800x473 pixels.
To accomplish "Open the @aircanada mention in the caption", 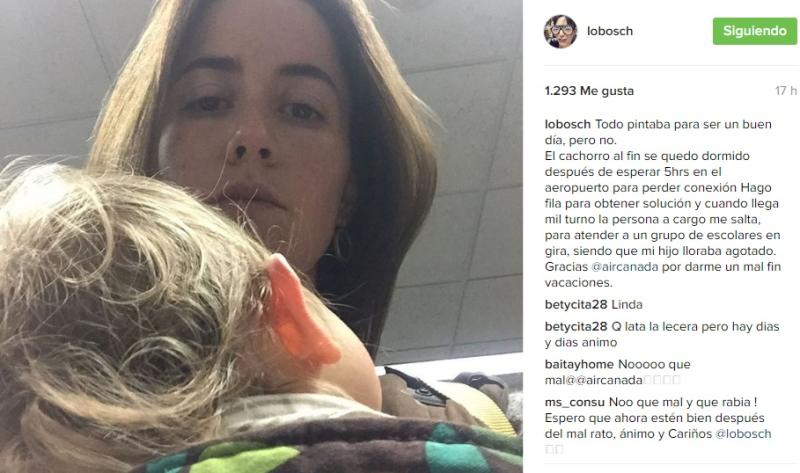I will pyautogui.click(x=624, y=266).
